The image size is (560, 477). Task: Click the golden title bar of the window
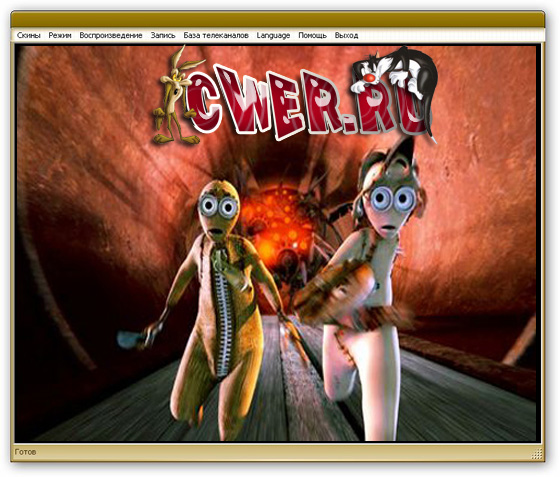(x=278, y=20)
